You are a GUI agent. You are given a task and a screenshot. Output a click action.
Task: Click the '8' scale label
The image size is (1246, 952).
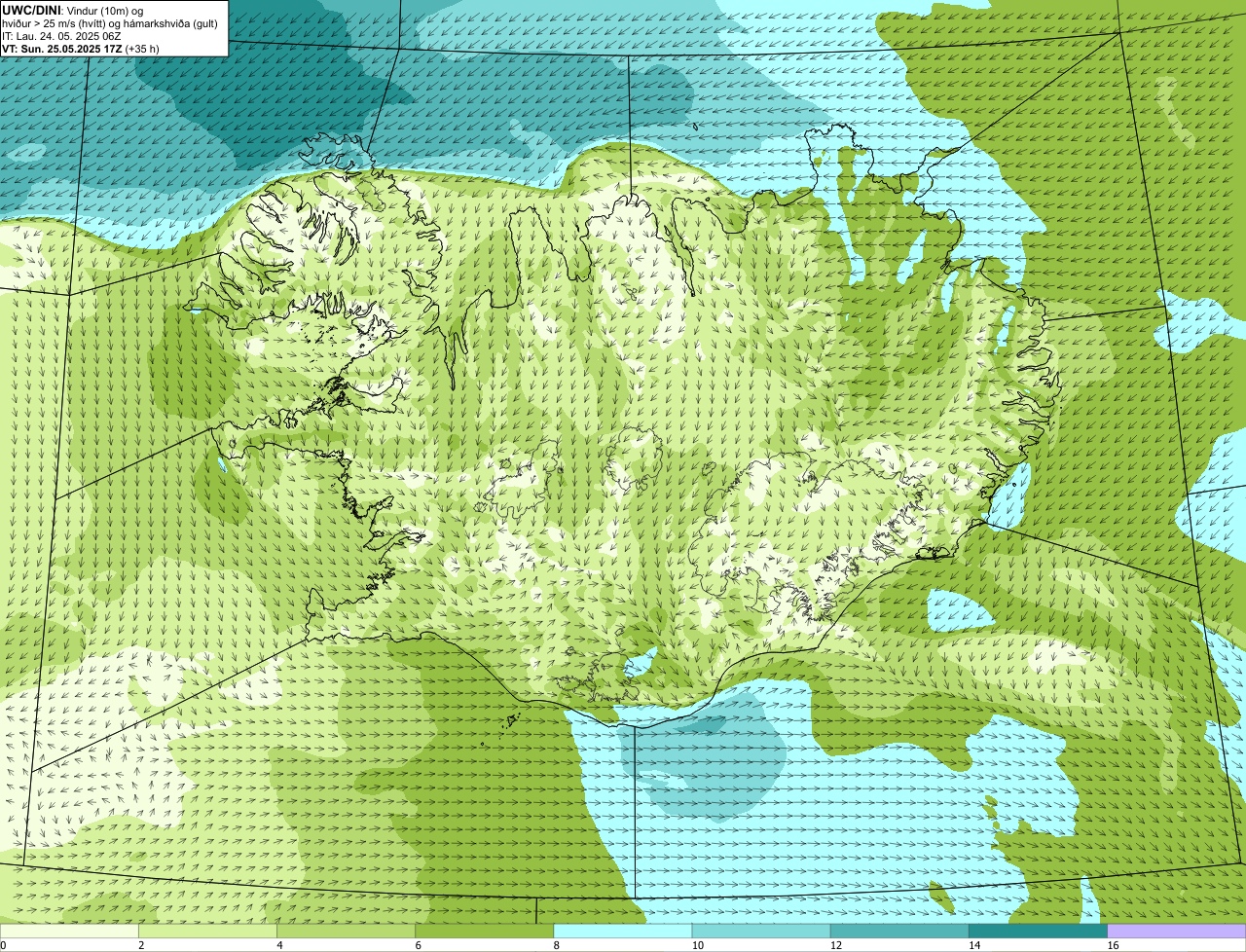[x=556, y=945]
